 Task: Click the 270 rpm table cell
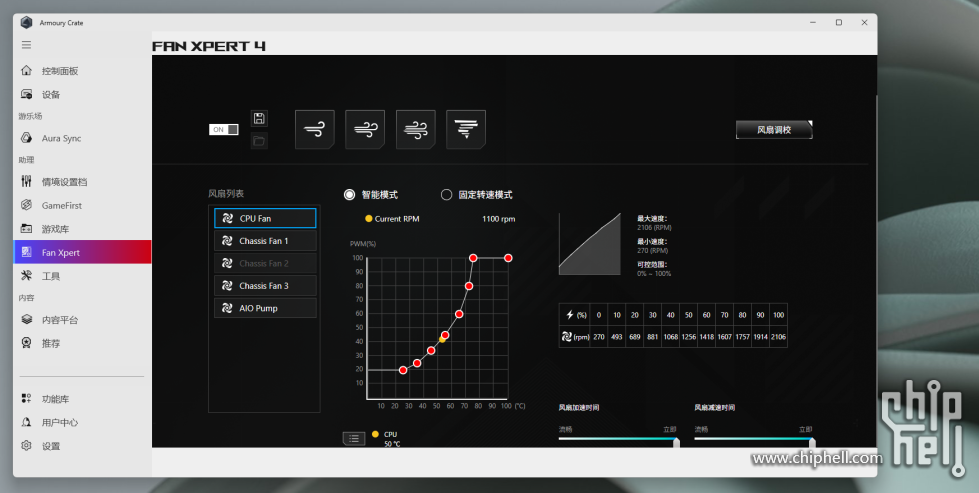click(599, 337)
